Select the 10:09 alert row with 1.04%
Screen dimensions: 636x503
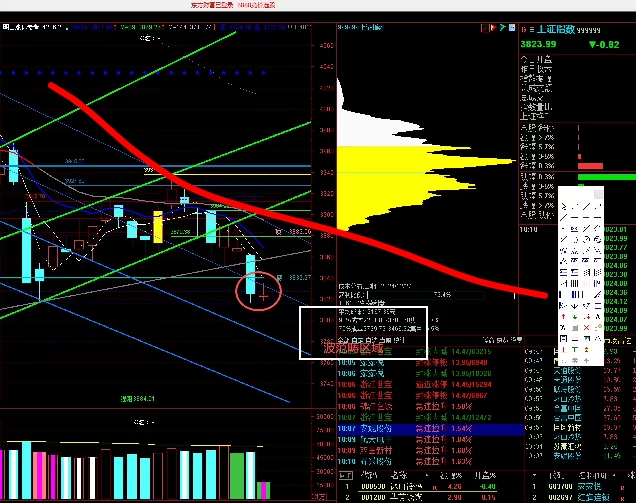click(x=428, y=439)
